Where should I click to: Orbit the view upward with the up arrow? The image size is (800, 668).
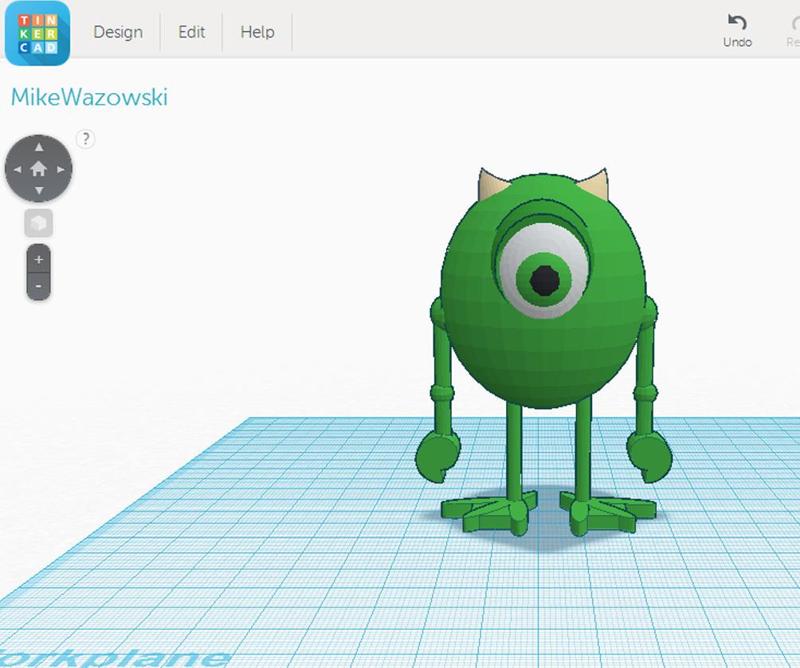coord(39,148)
